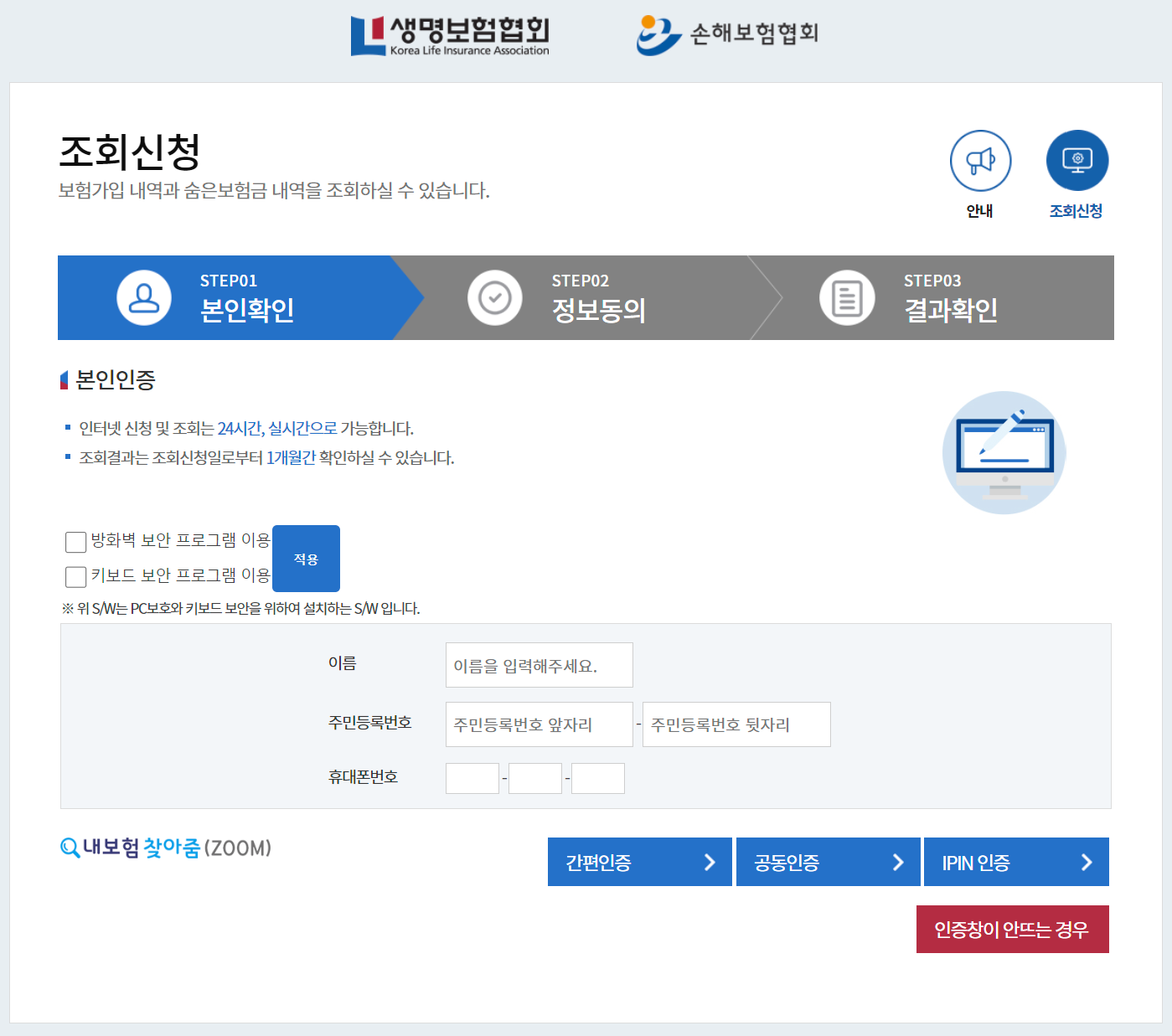Enable the 키보드 보안 프로그램 이용 checkbox
This screenshot has height=1036, width=1172.
coord(75,576)
